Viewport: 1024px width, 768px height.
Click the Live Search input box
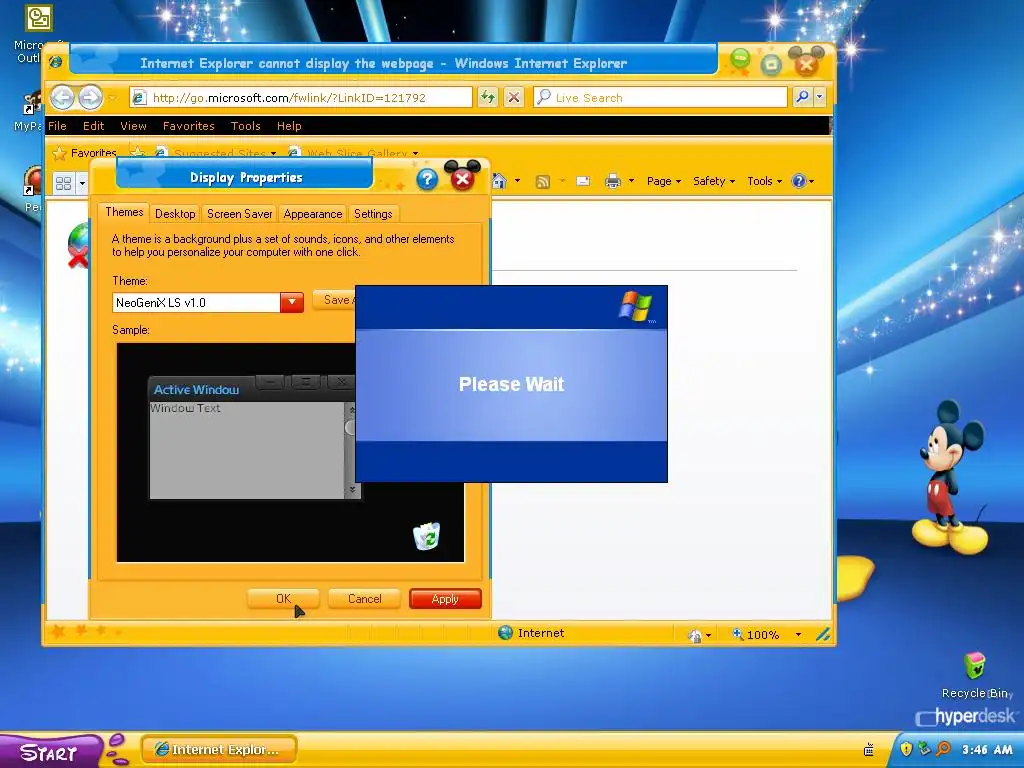[x=660, y=98]
